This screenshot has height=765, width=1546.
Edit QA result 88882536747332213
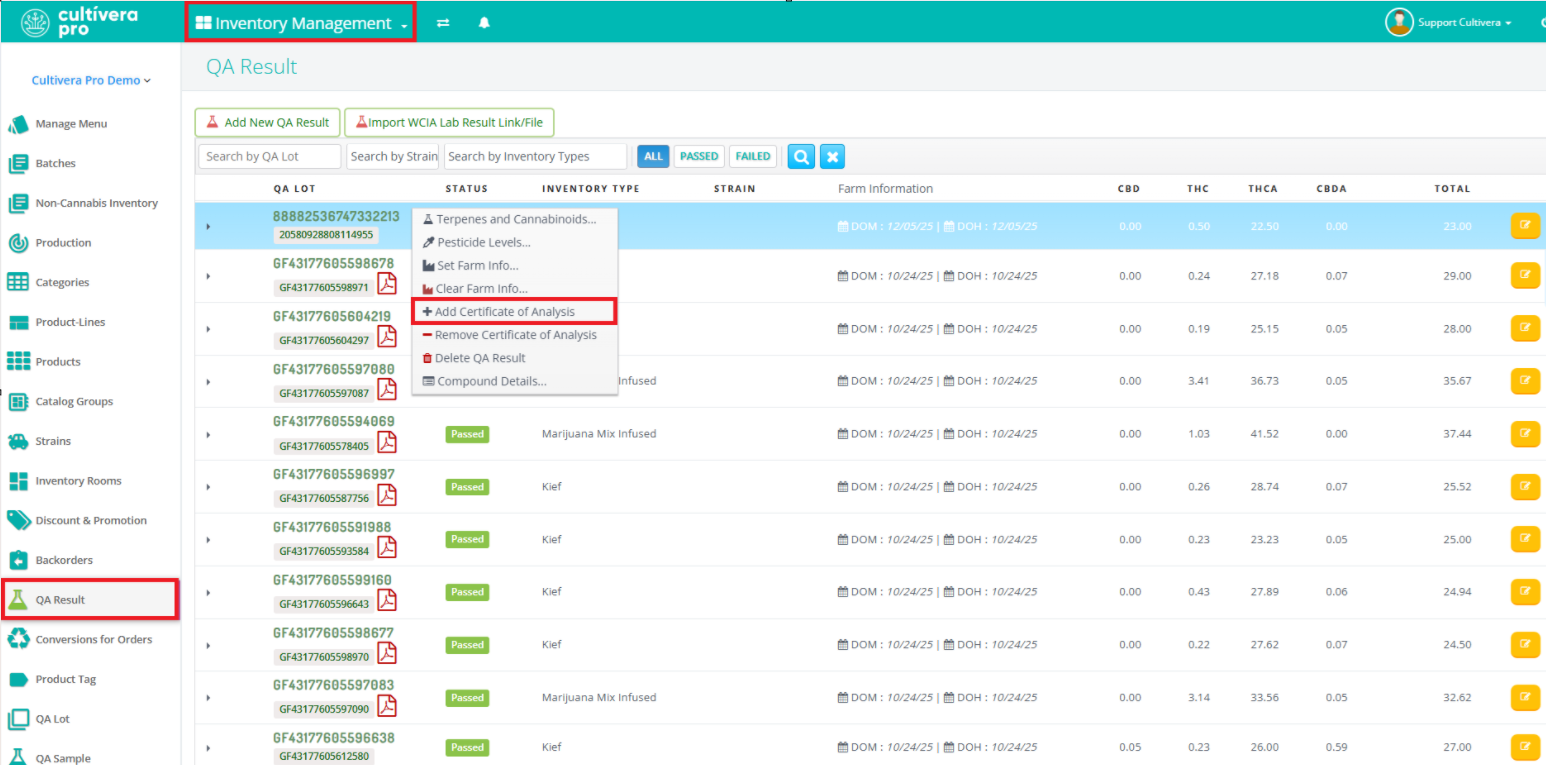point(1525,226)
